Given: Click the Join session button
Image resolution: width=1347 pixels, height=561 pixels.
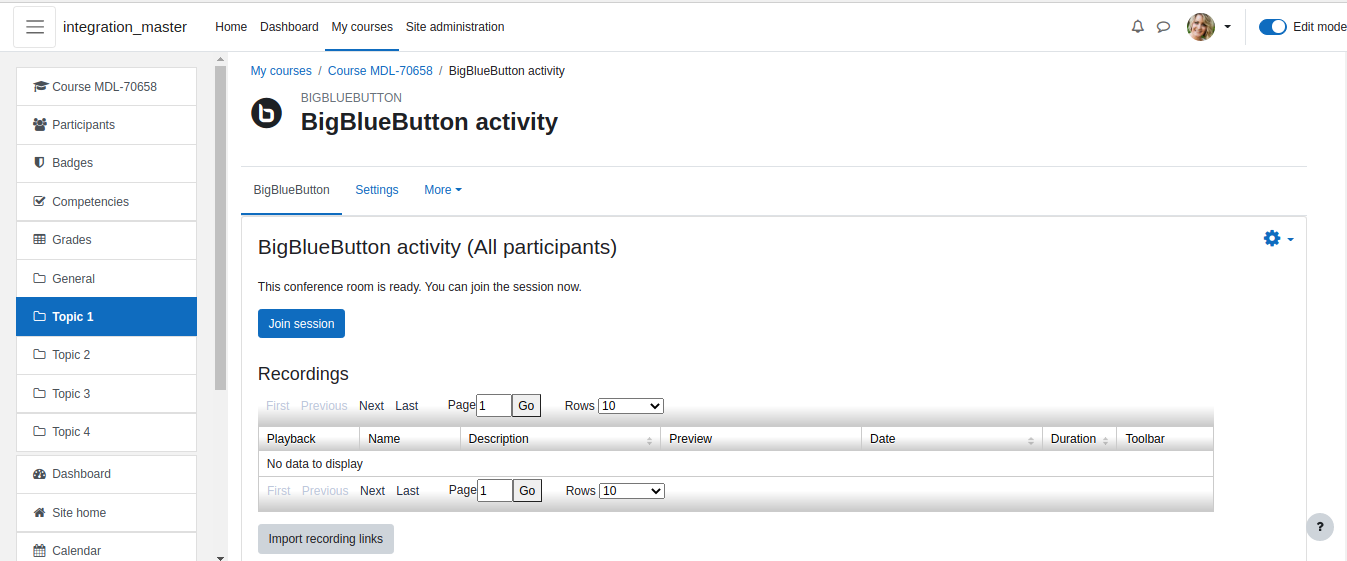Looking at the screenshot, I should (301, 324).
